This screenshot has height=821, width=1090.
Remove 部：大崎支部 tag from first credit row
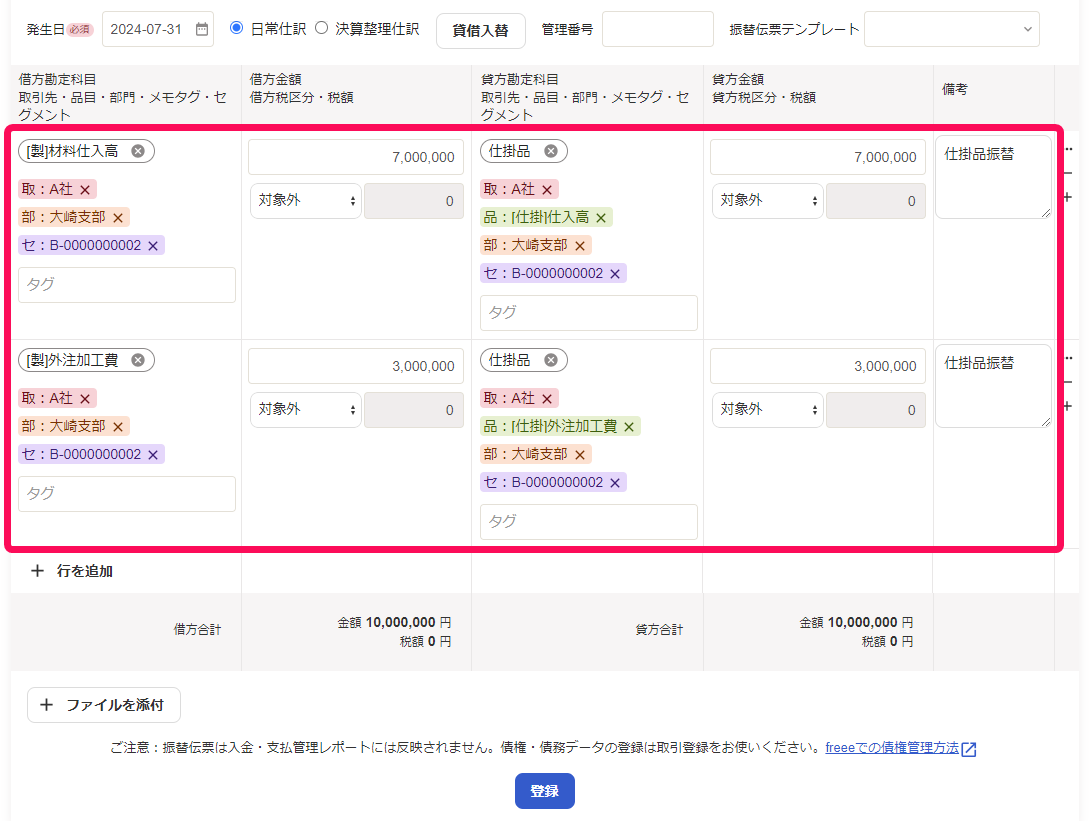coord(580,245)
